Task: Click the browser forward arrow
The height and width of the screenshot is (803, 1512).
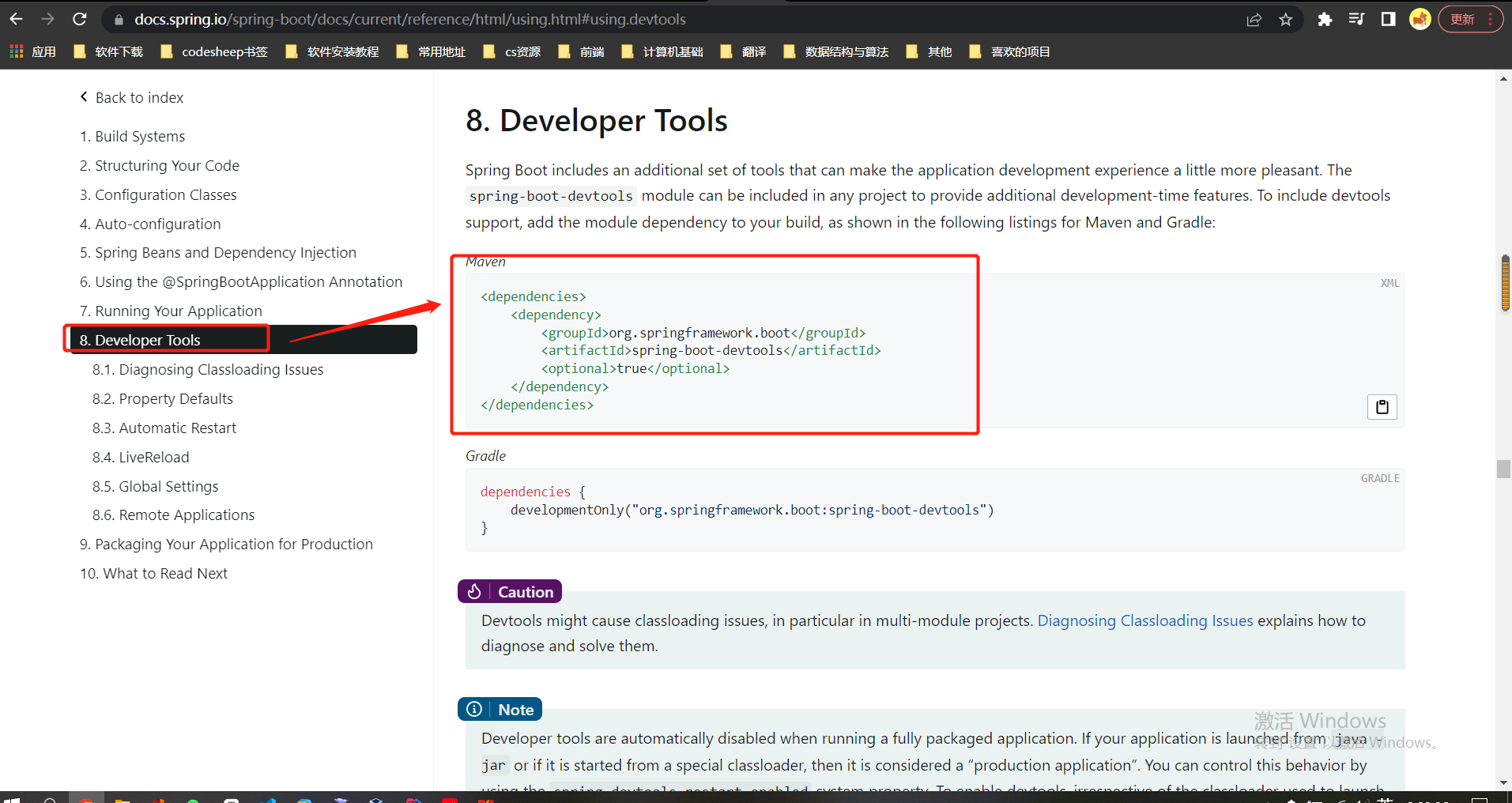Action: coord(48,19)
